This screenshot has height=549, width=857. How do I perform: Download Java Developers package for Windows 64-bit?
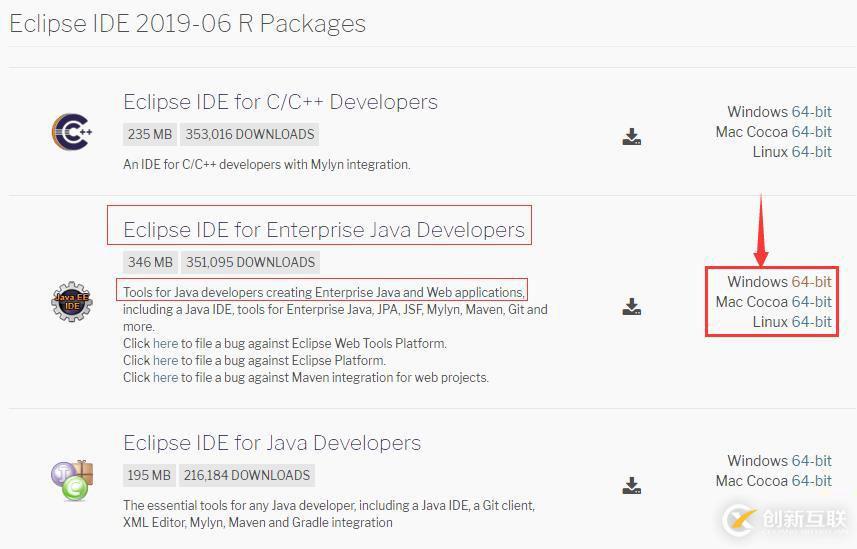[x=811, y=461]
